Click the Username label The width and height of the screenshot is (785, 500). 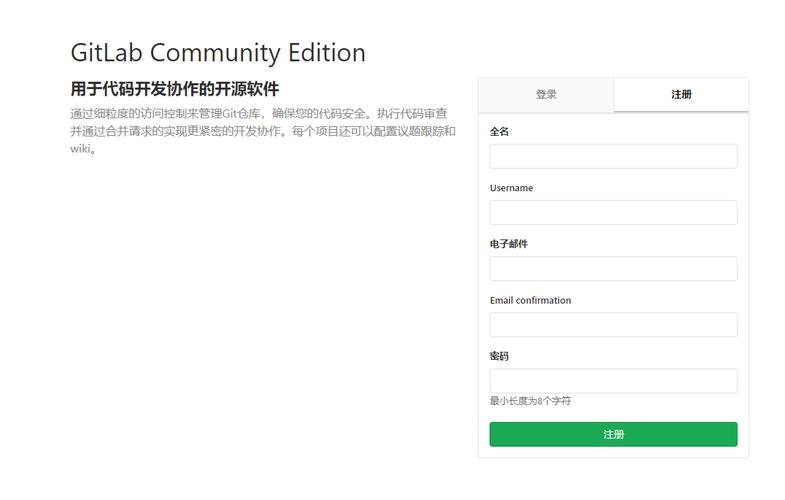click(511, 188)
